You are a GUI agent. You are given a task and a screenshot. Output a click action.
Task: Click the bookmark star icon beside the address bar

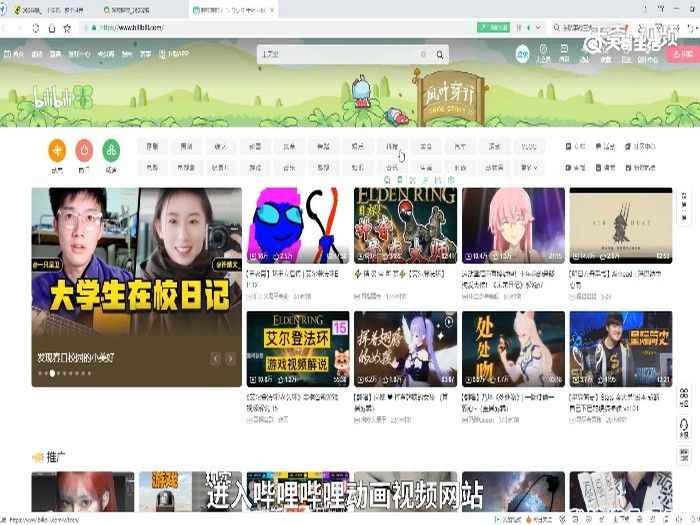pyautogui.click(x=67, y=28)
